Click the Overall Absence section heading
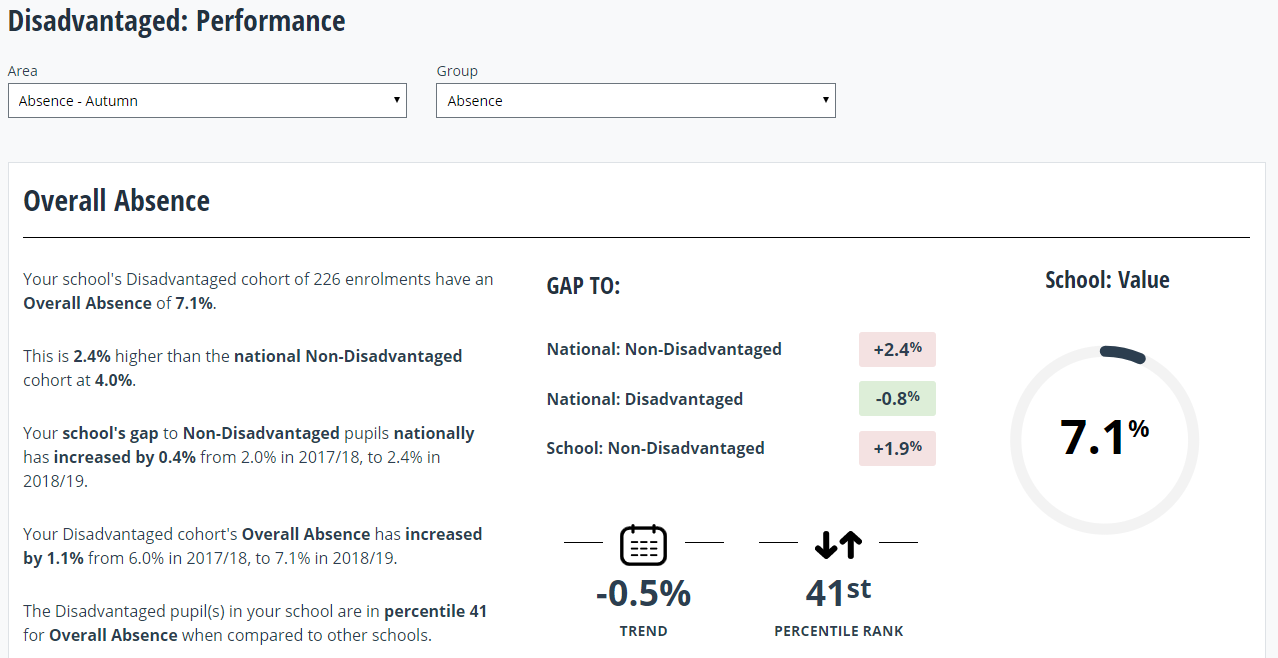This screenshot has height=658, width=1278. pos(116,201)
